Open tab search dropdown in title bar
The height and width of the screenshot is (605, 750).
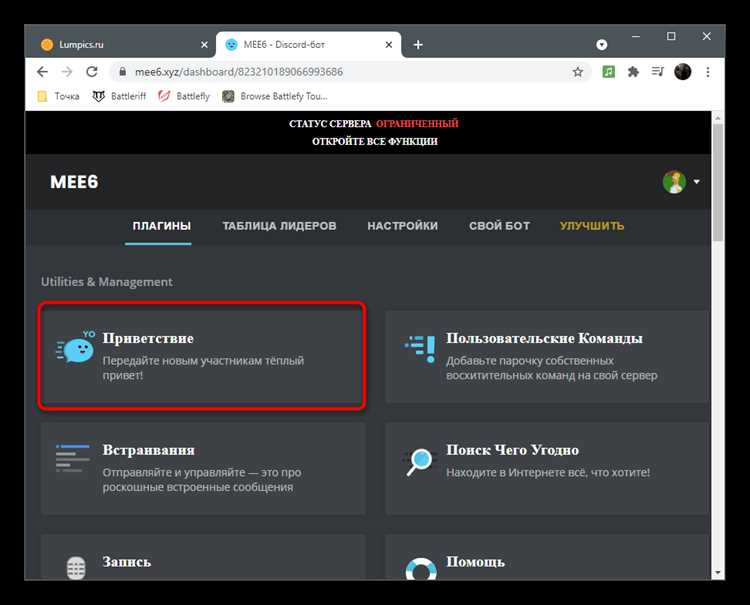(602, 44)
